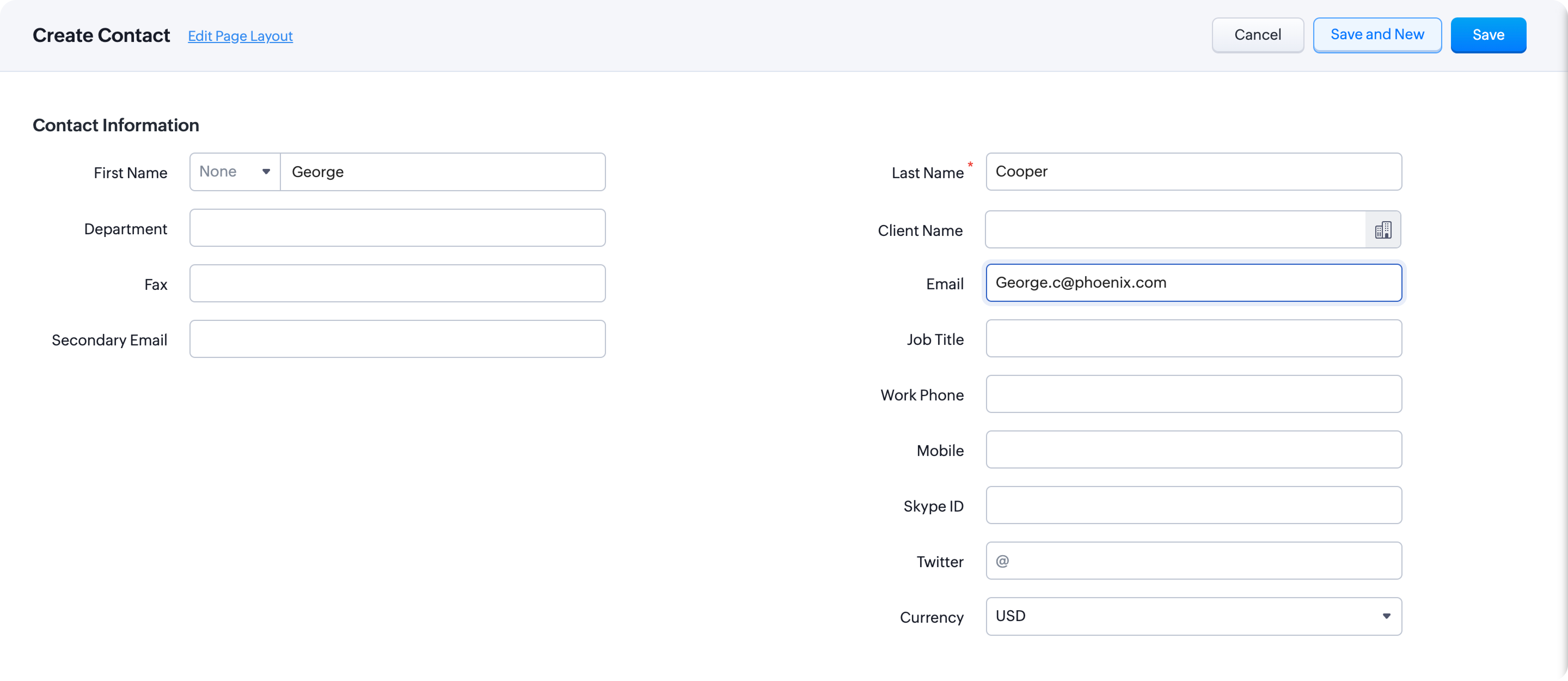The width and height of the screenshot is (1568, 681).
Task: Focus the Mobile number field
Action: point(1193,449)
